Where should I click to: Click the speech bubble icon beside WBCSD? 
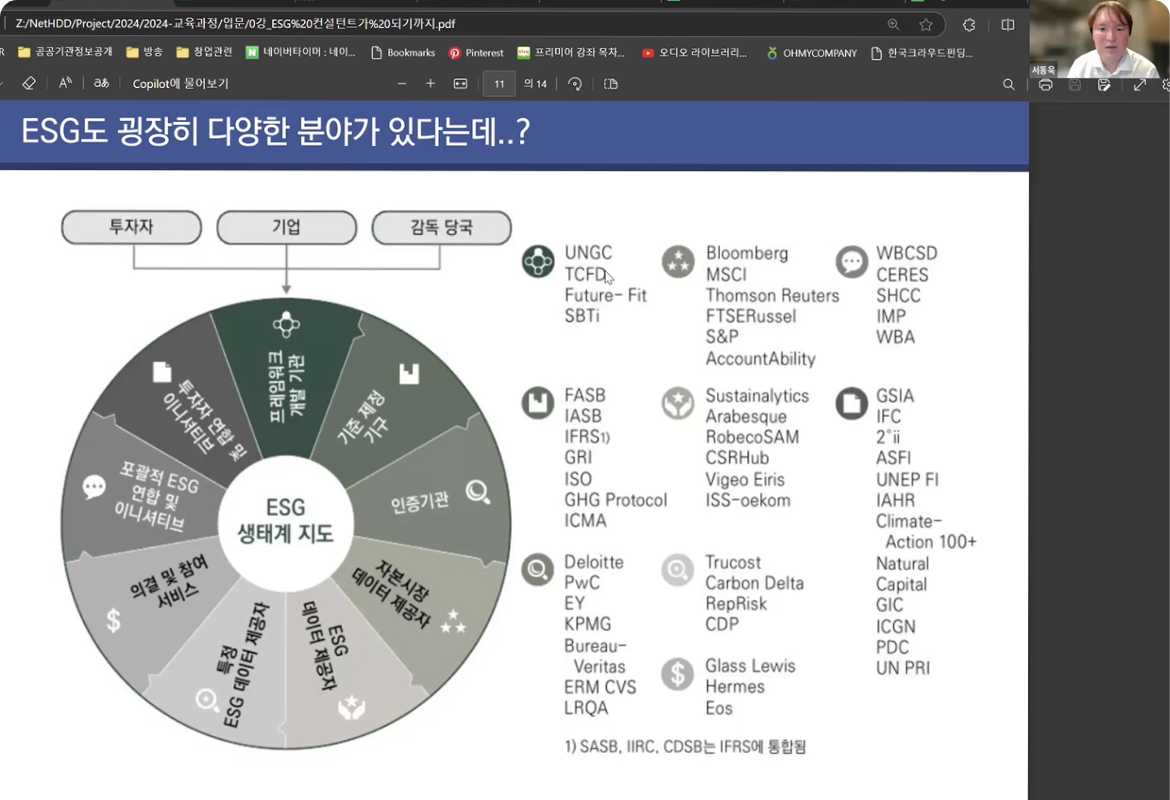point(851,261)
